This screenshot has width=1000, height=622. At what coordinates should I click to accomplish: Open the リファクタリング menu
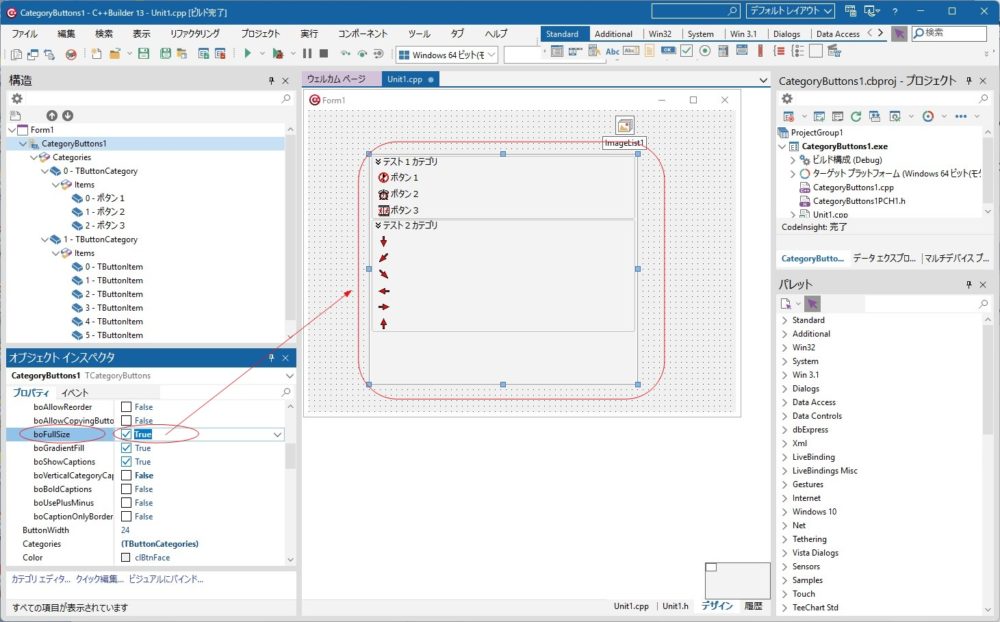pos(195,33)
